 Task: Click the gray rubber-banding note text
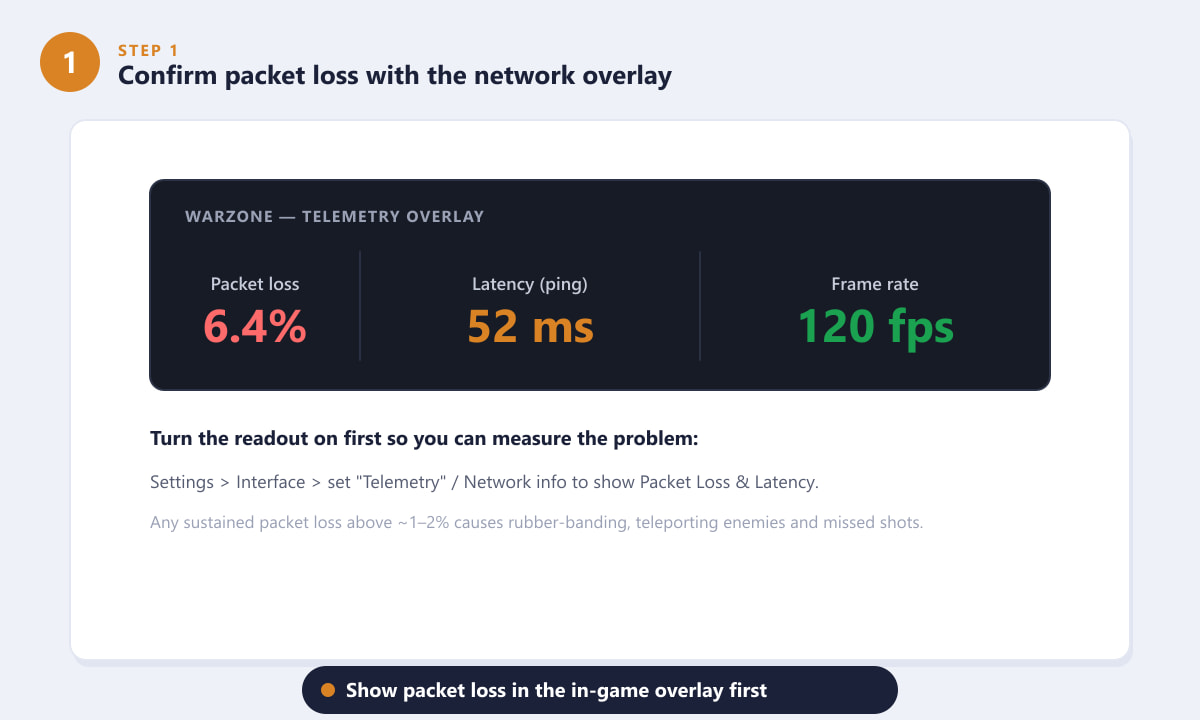536,522
